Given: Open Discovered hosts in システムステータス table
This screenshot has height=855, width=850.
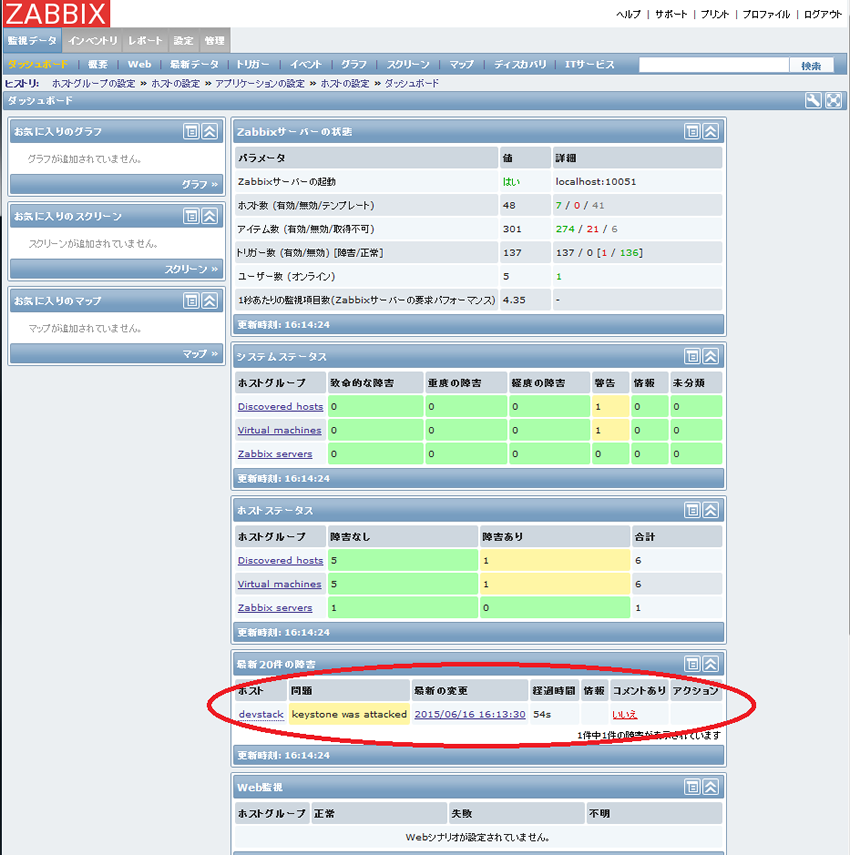Looking at the screenshot, I should [x=280, y=407].
